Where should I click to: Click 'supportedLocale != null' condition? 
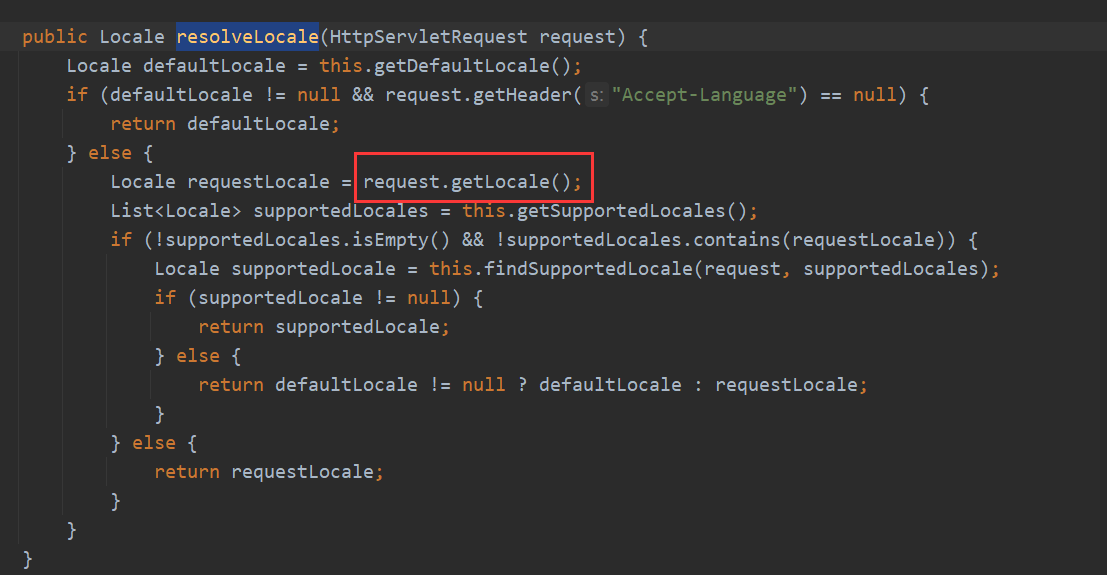pos(324,297)
